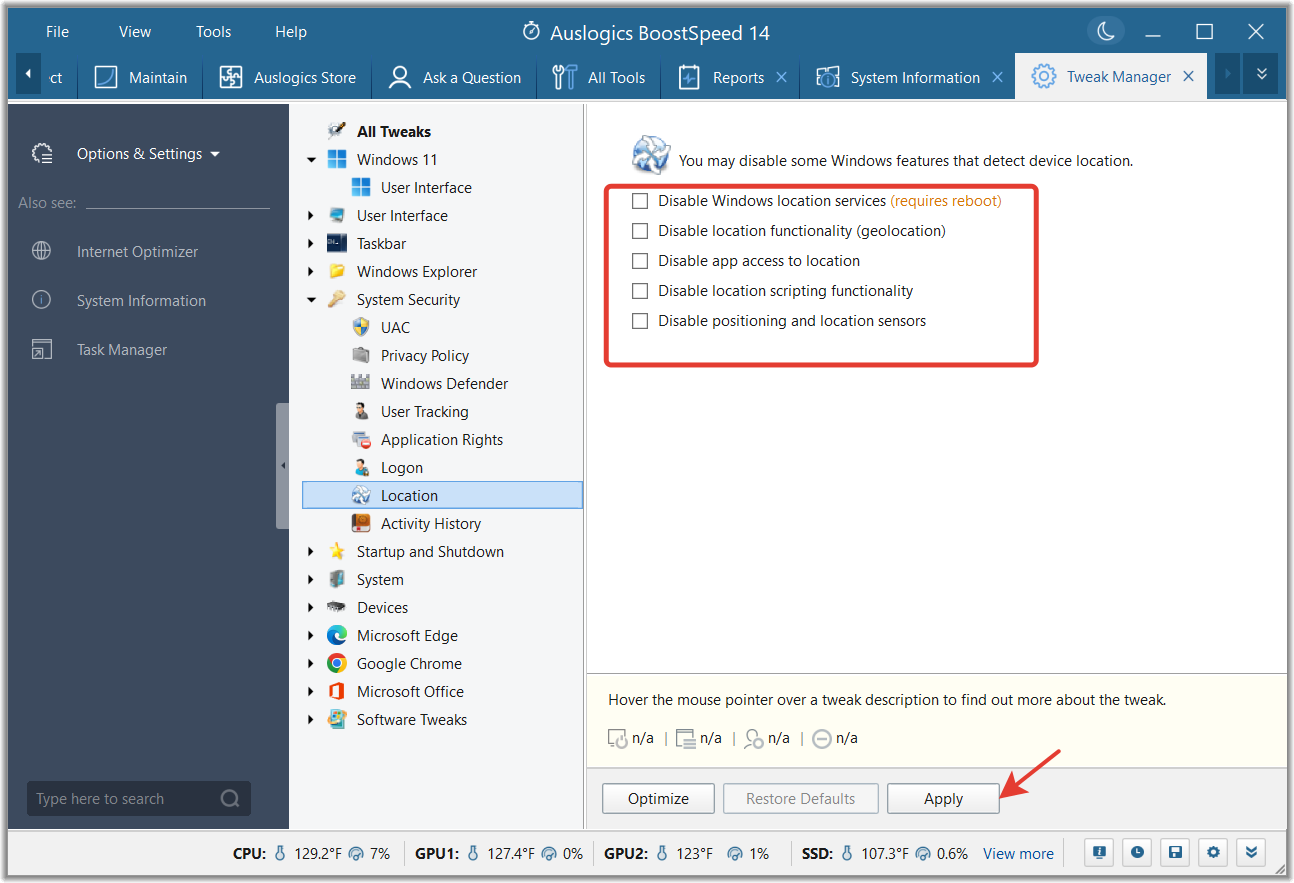Click the status bar save disk icon
The height and width of the screenshot is (883, 1294).
[1175, 853]
